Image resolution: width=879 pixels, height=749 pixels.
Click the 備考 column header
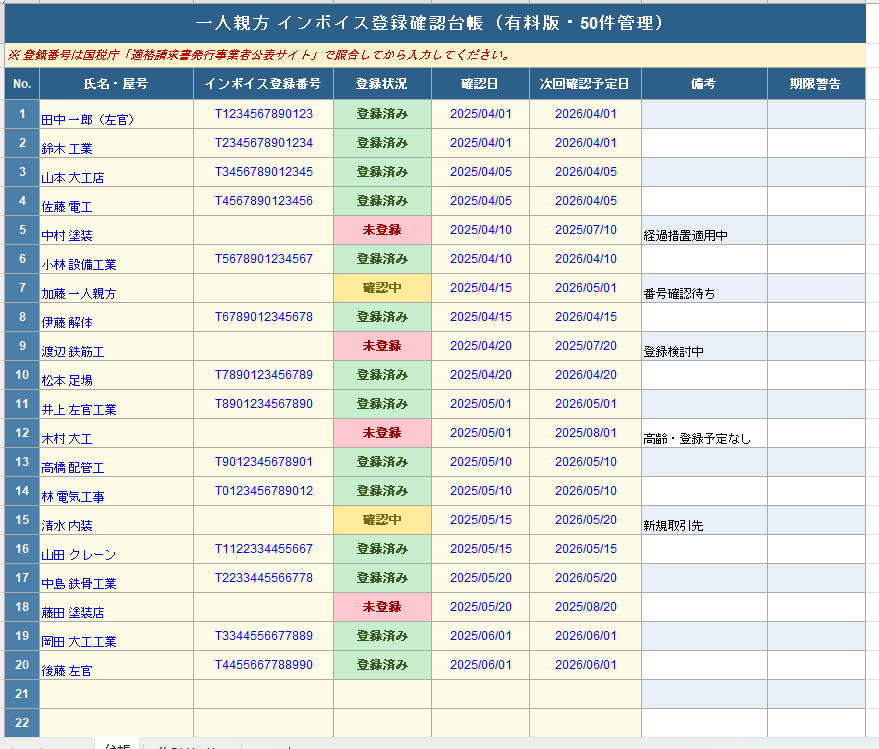pyautogui.click(x=704, y=84)
